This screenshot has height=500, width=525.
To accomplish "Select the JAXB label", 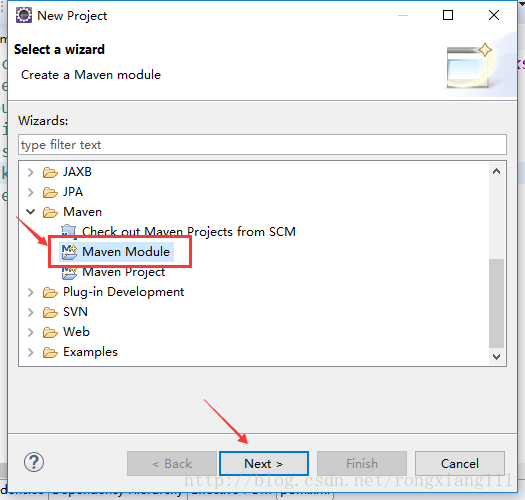I will [x=77, y=172].
